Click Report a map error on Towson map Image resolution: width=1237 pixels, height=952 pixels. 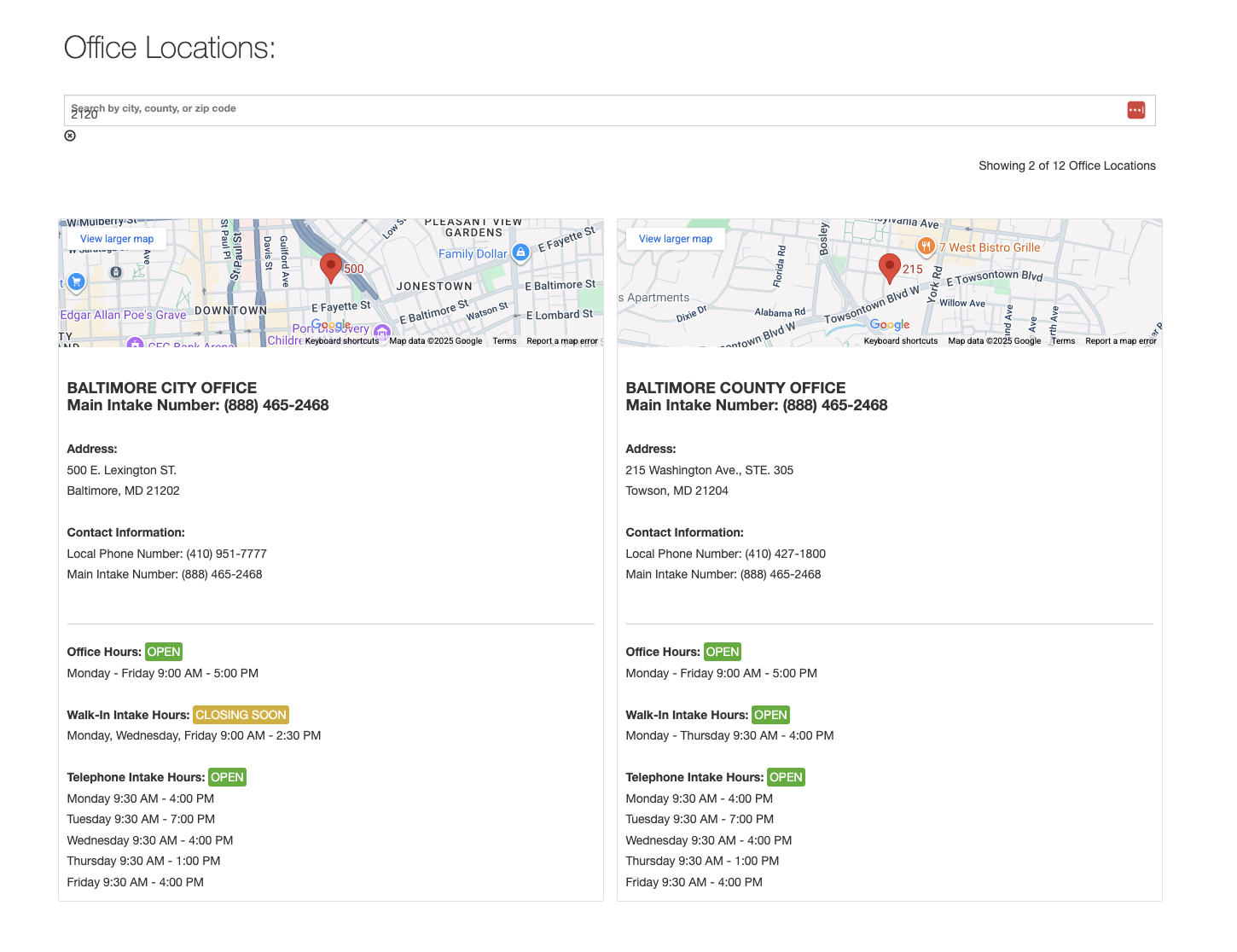click(1120, 341)
